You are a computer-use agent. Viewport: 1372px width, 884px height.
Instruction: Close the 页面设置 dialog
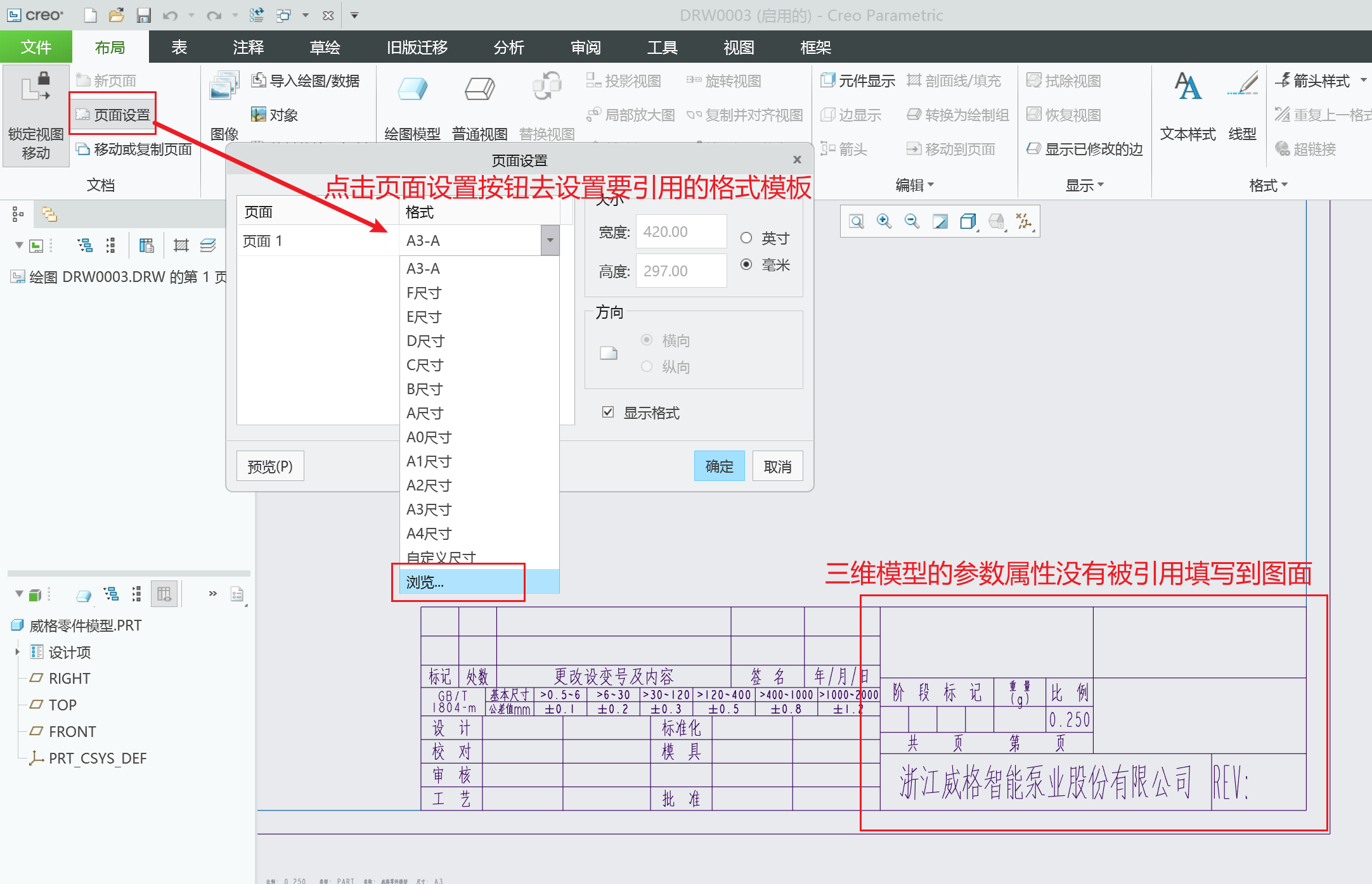[797, 160]
